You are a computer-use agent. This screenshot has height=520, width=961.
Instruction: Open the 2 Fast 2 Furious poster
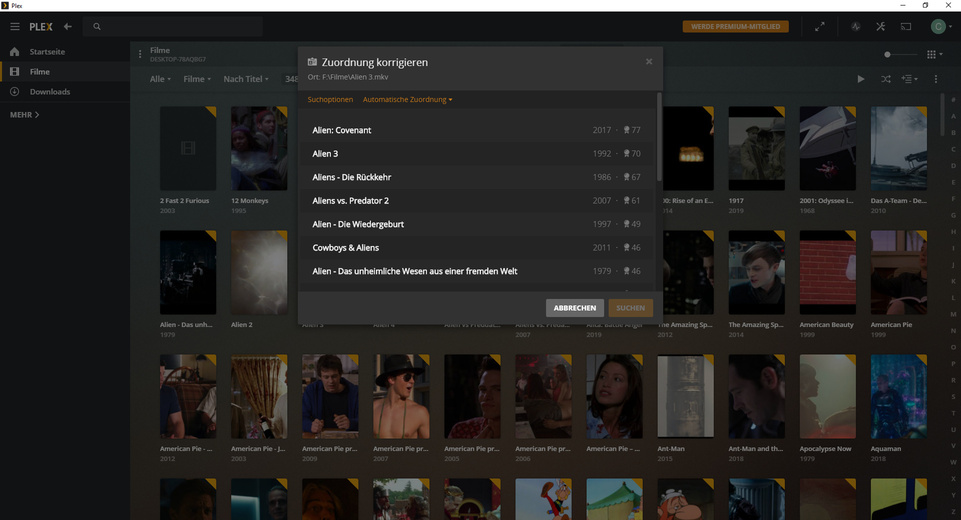point(188,148)
